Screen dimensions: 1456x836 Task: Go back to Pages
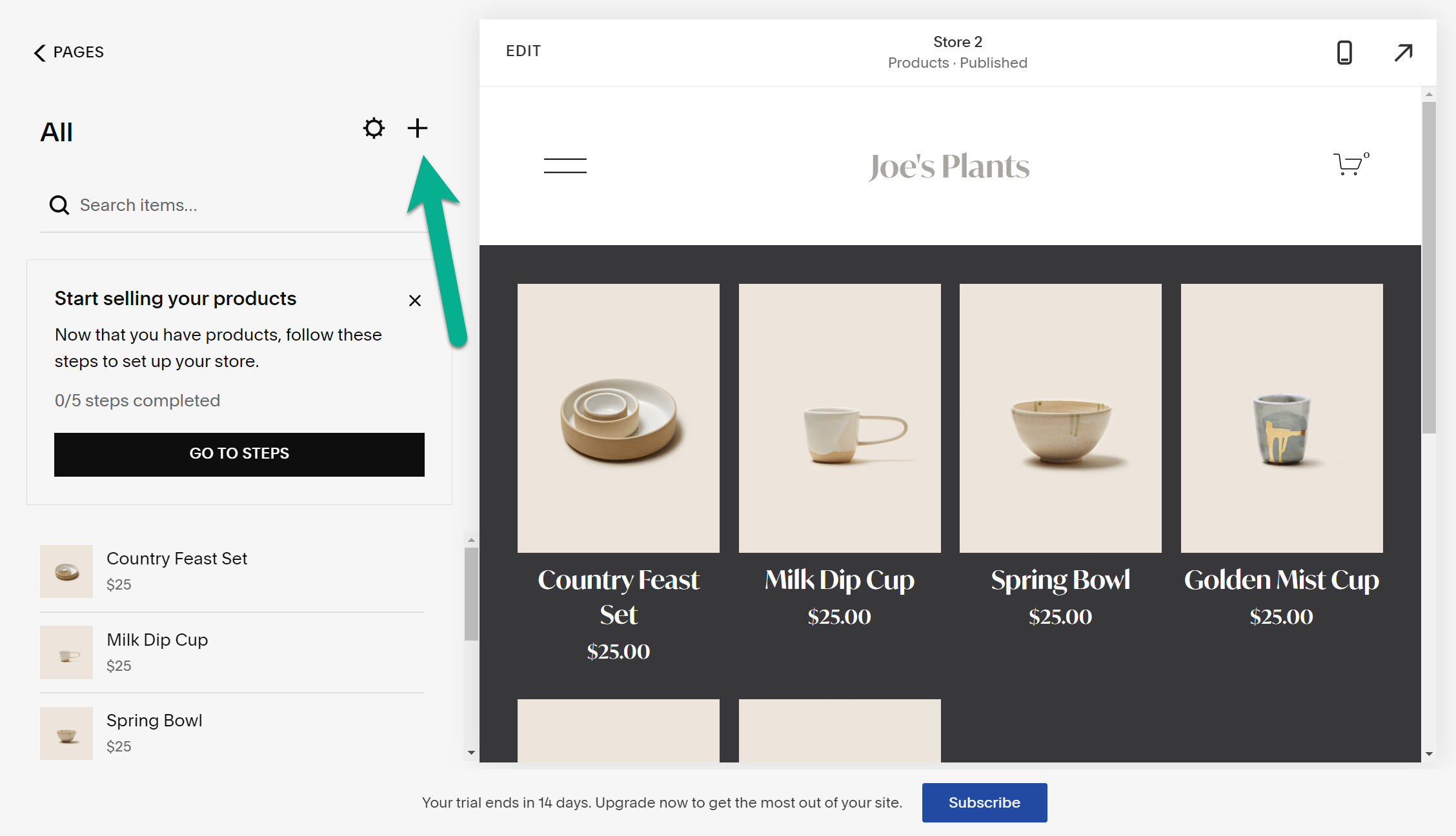pyautogui.click(x=68, y=52)
